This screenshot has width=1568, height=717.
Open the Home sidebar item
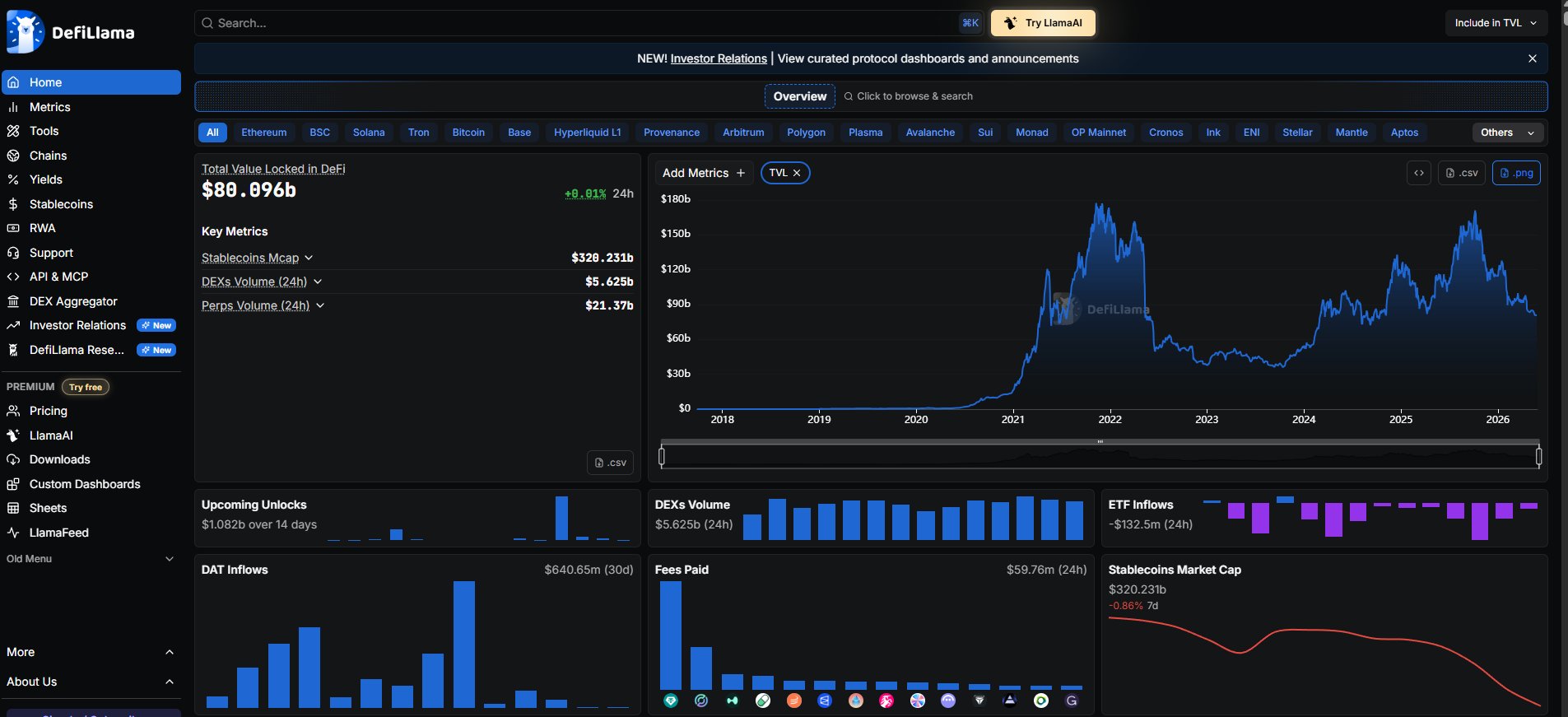coord(91,82)
